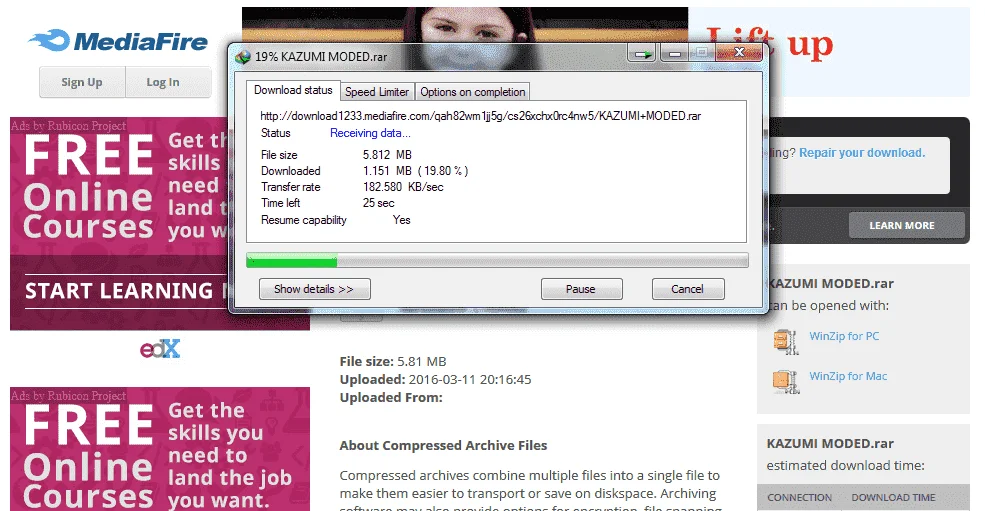The image size is (985, 511).
Task: Minimize the download dialog window
Action: pos(675,54)
